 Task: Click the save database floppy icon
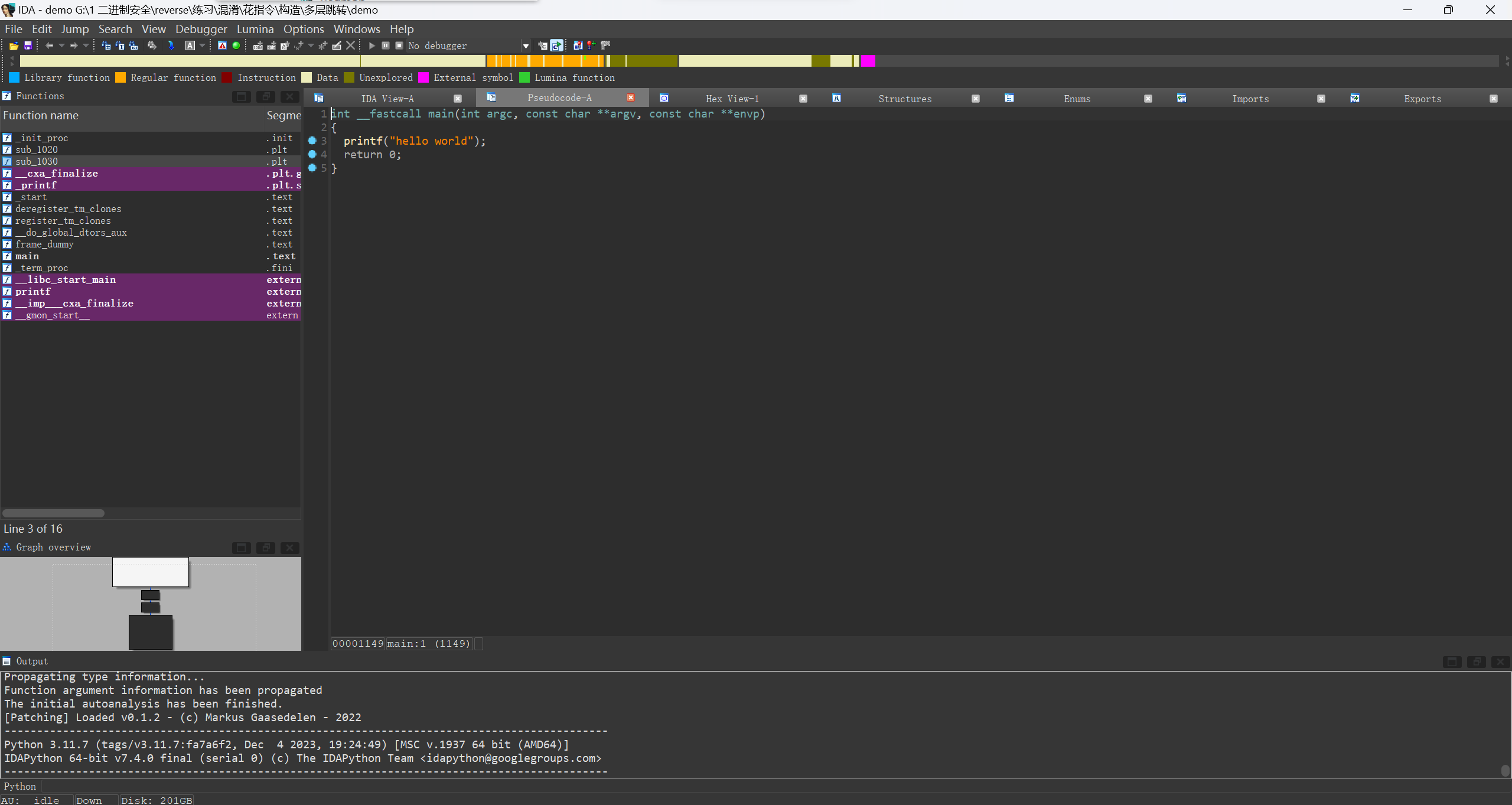coord(27,45)
